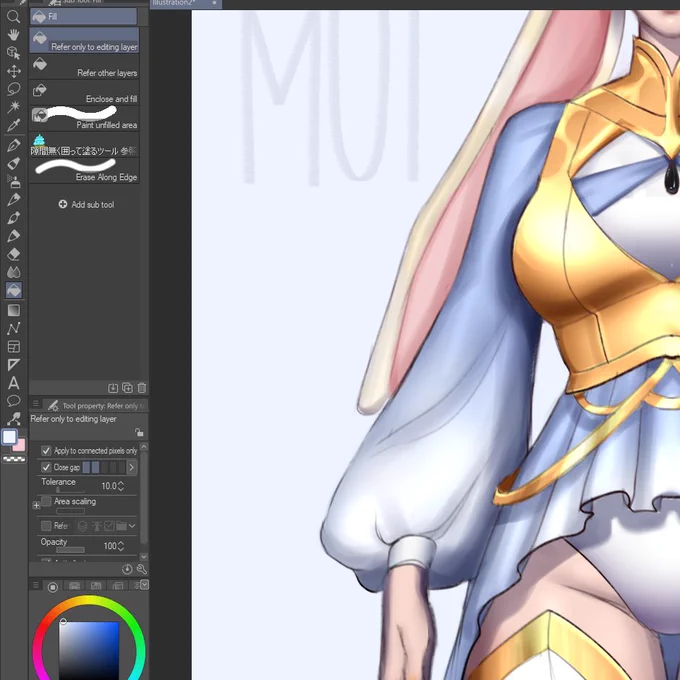Choose Refer other layers sub tool
The image size is (680, 680).
(x=85, y=66)
